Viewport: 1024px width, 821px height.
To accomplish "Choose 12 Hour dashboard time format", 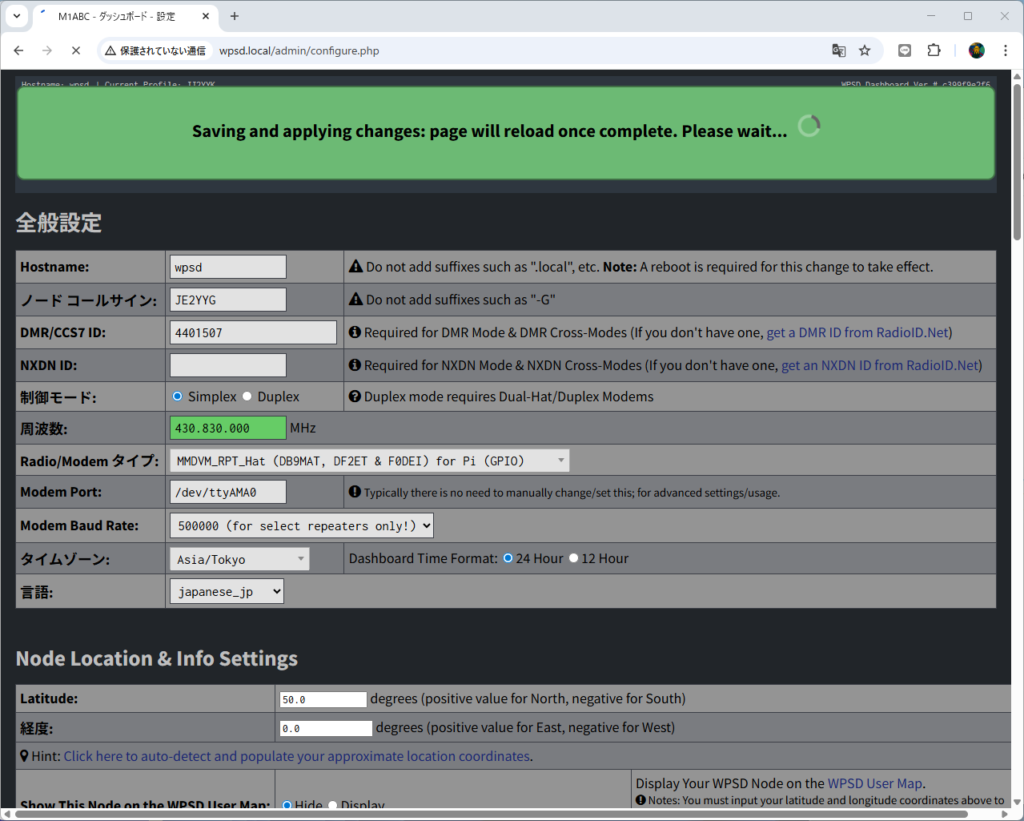I will point(573,558).
